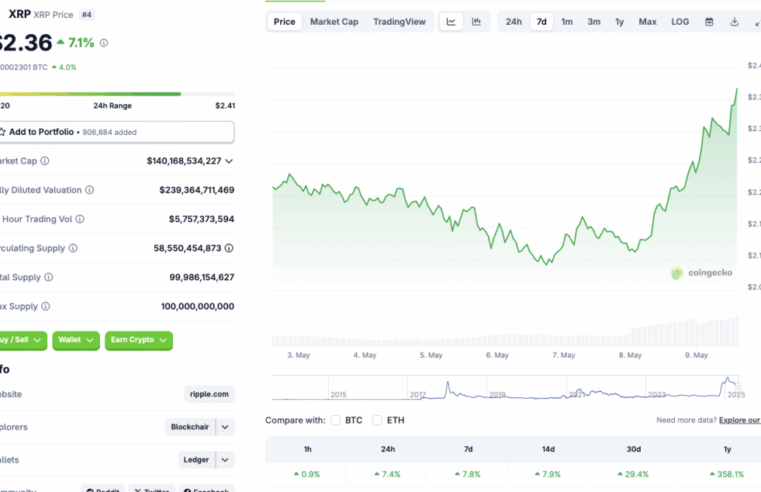
Task: Click info icon next to price percentage
Action: (104, 43)
